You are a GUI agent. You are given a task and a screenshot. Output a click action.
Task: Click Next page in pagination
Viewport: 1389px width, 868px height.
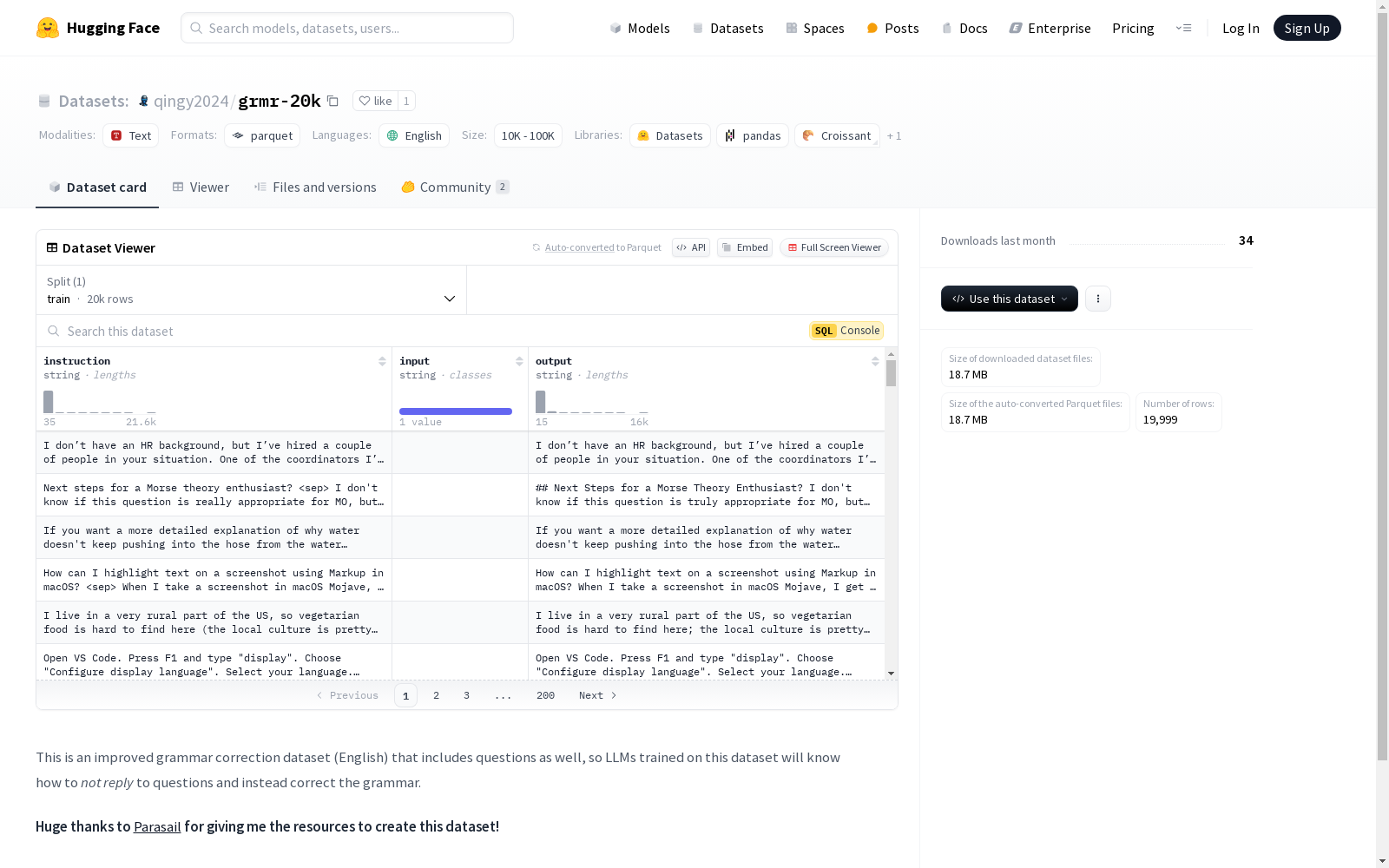598,695
